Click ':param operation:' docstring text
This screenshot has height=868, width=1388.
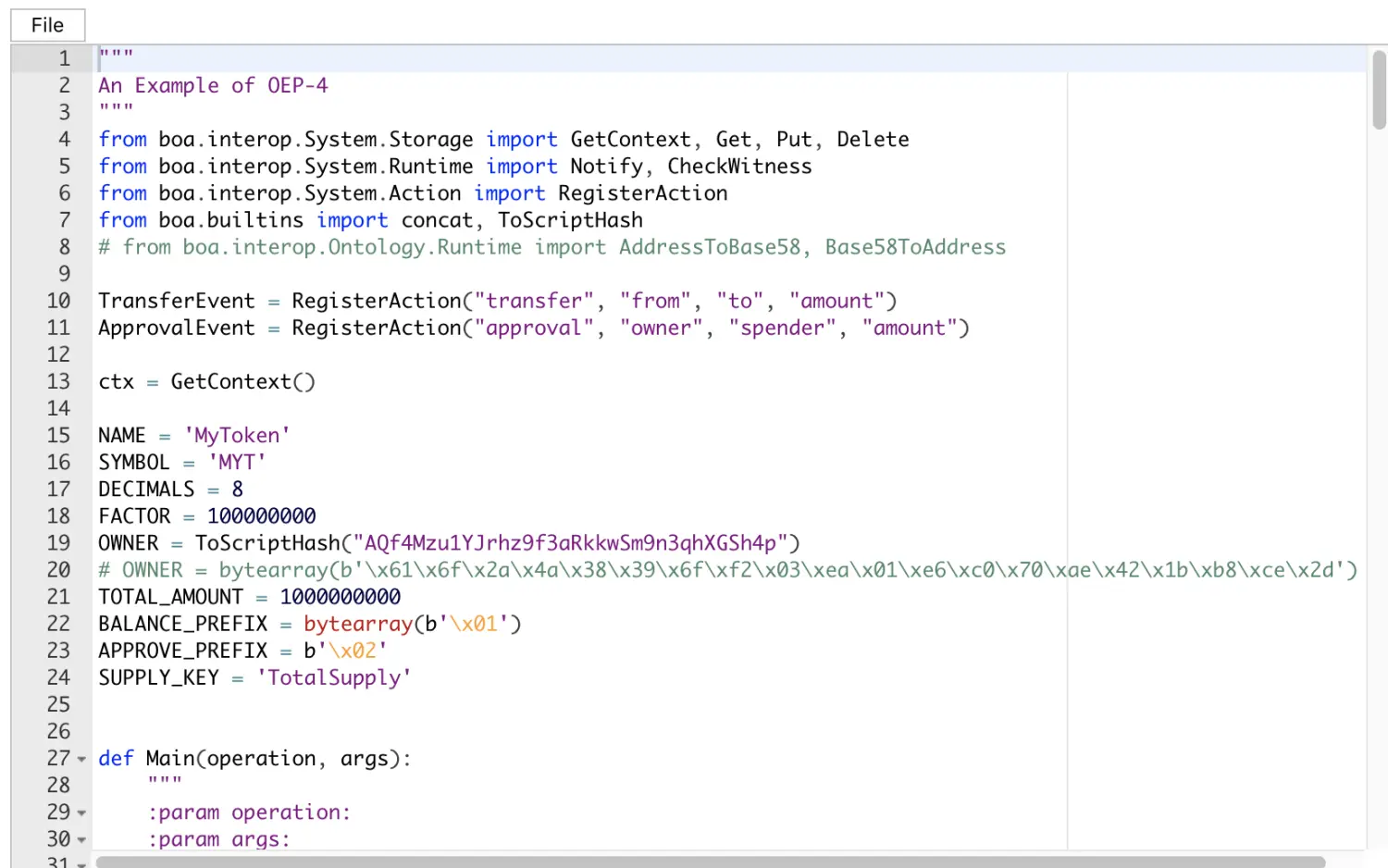click(x=249, y=812)
